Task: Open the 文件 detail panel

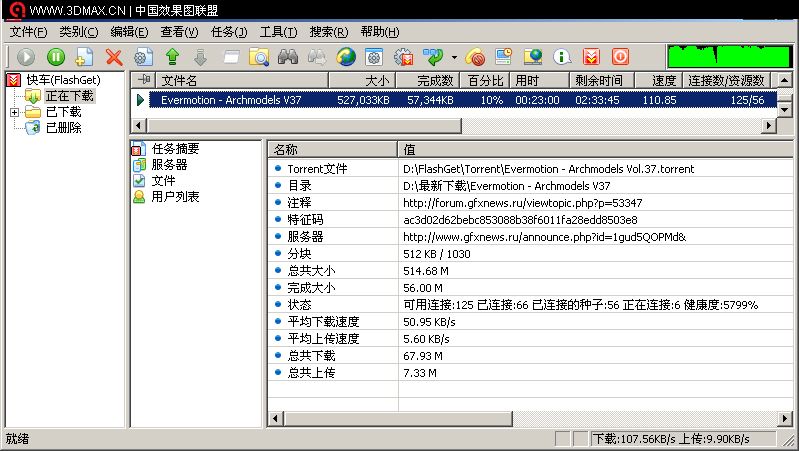Action: tap(163, 180)
